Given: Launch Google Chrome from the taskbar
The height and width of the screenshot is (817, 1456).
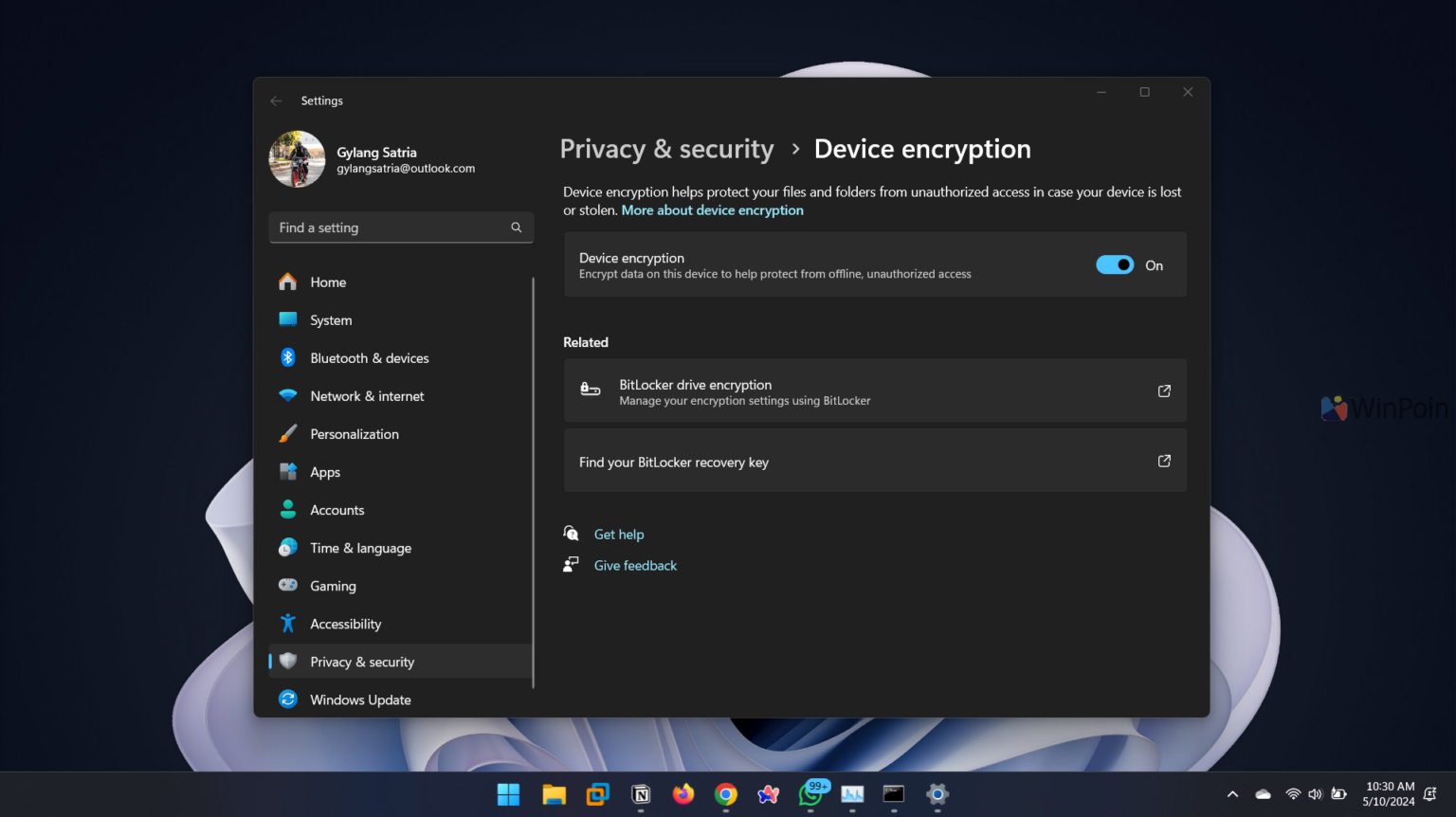Looking at the screenshot, I should (725, 794).
